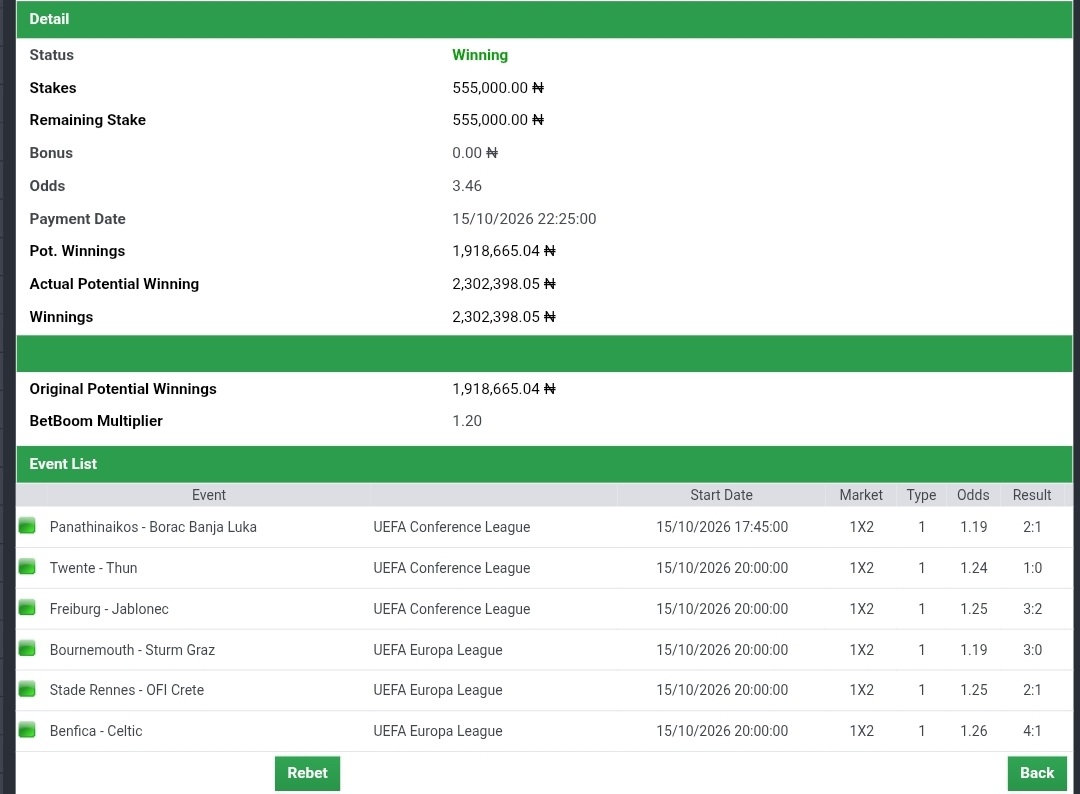Click result 4:1 in Benfica row
1080x794 pixels.
(x=1032, y=731)
